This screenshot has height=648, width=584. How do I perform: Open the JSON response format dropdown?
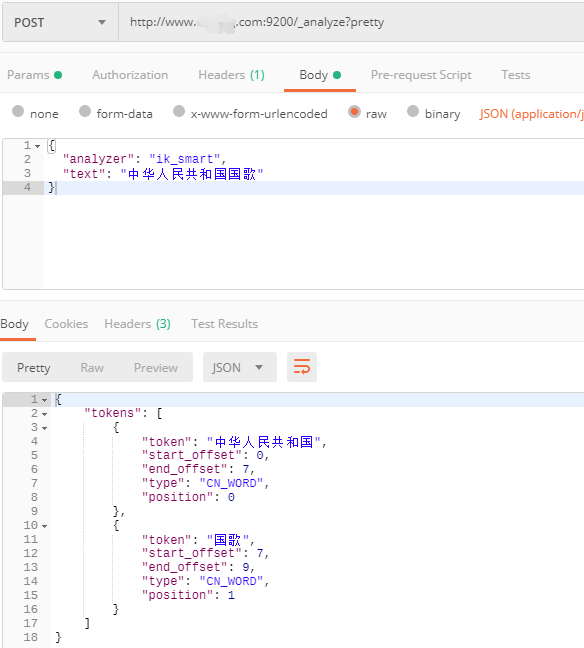click(x=240, y=367)
